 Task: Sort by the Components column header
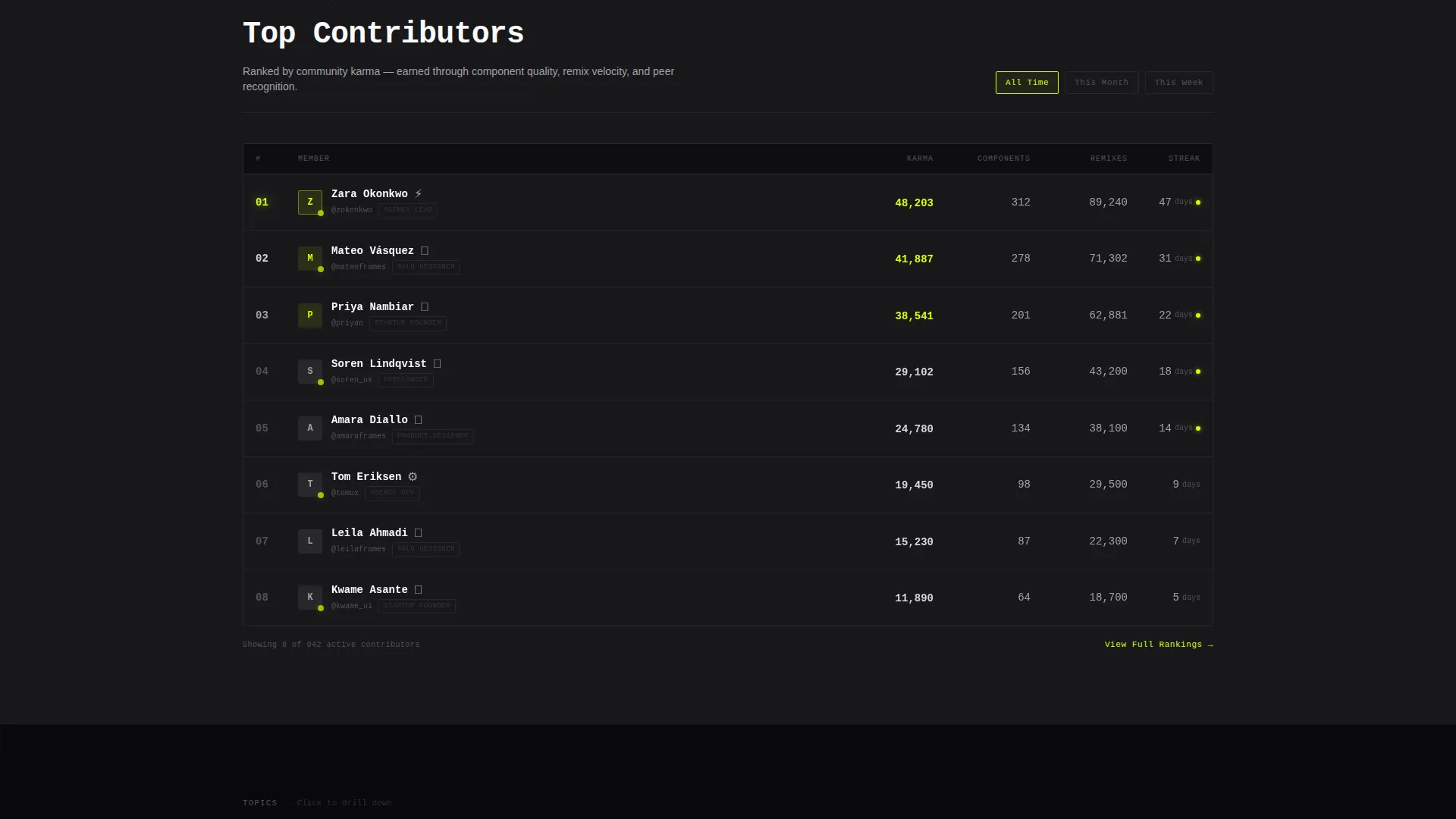tap(1003, 158)
